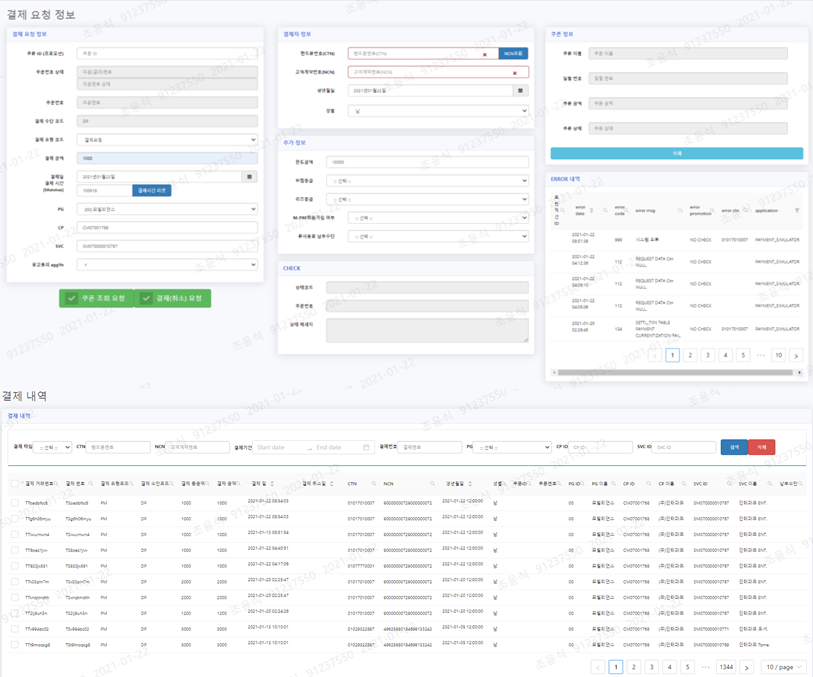Open search icon on history CTN column header
The image size is (813, 677).
[x=374, y=484]
